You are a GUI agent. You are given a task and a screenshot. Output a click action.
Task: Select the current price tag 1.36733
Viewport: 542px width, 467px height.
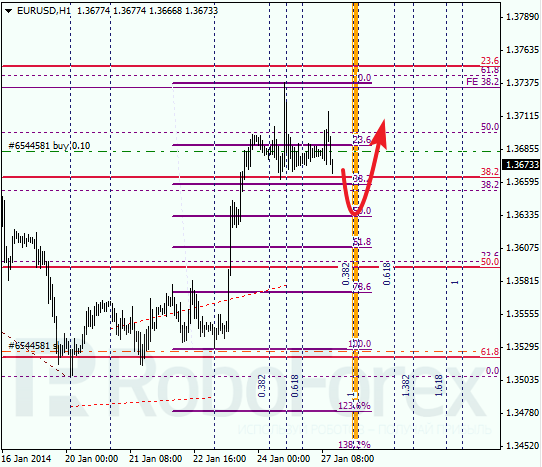tap(522, 165)
